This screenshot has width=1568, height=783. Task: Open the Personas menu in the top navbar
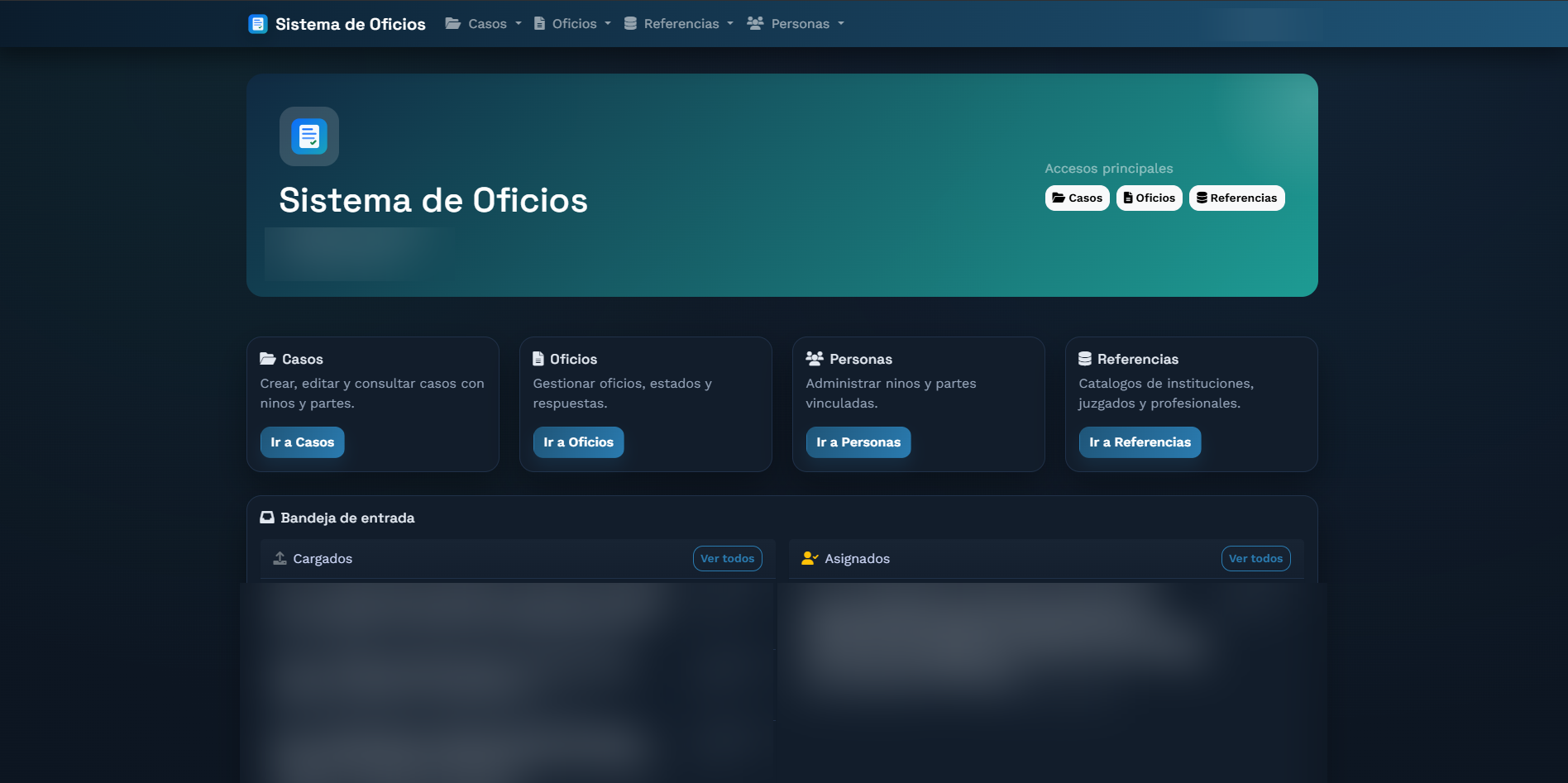[x=796, y=24]
